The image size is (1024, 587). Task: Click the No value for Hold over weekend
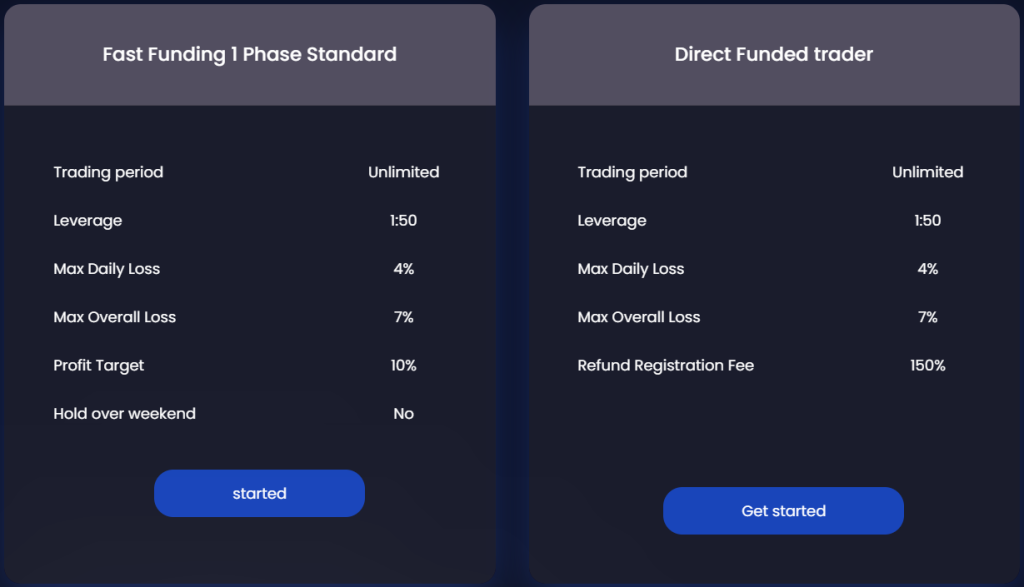(403, 413)
